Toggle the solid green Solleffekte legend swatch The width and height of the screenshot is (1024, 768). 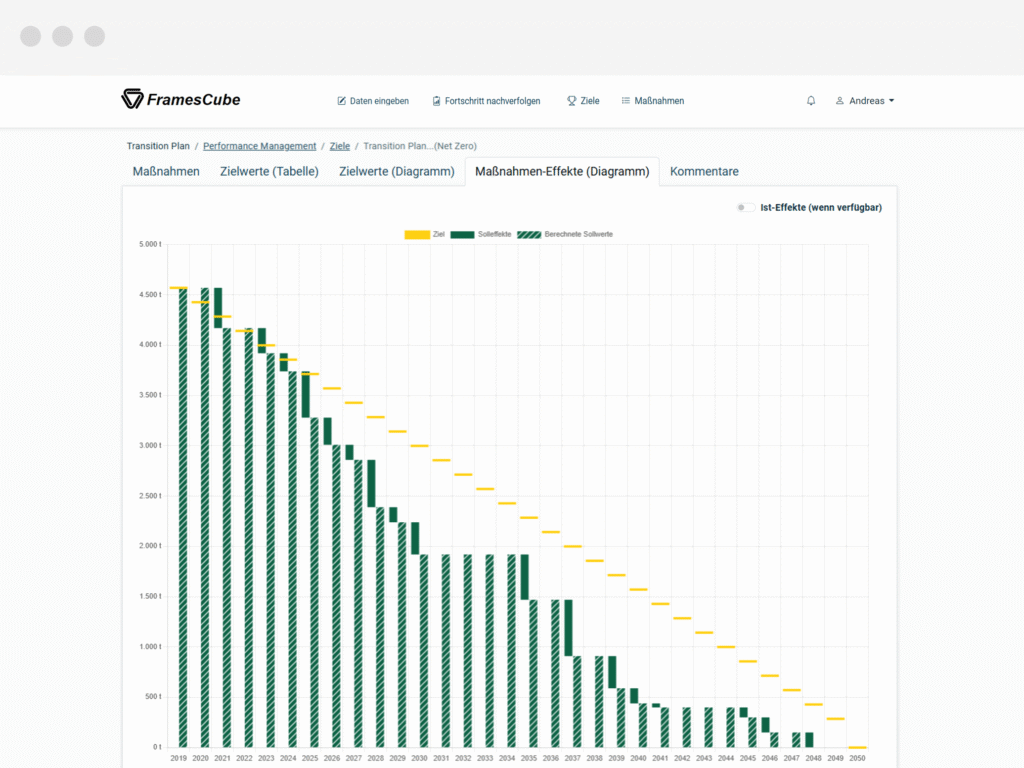[462, 234]
